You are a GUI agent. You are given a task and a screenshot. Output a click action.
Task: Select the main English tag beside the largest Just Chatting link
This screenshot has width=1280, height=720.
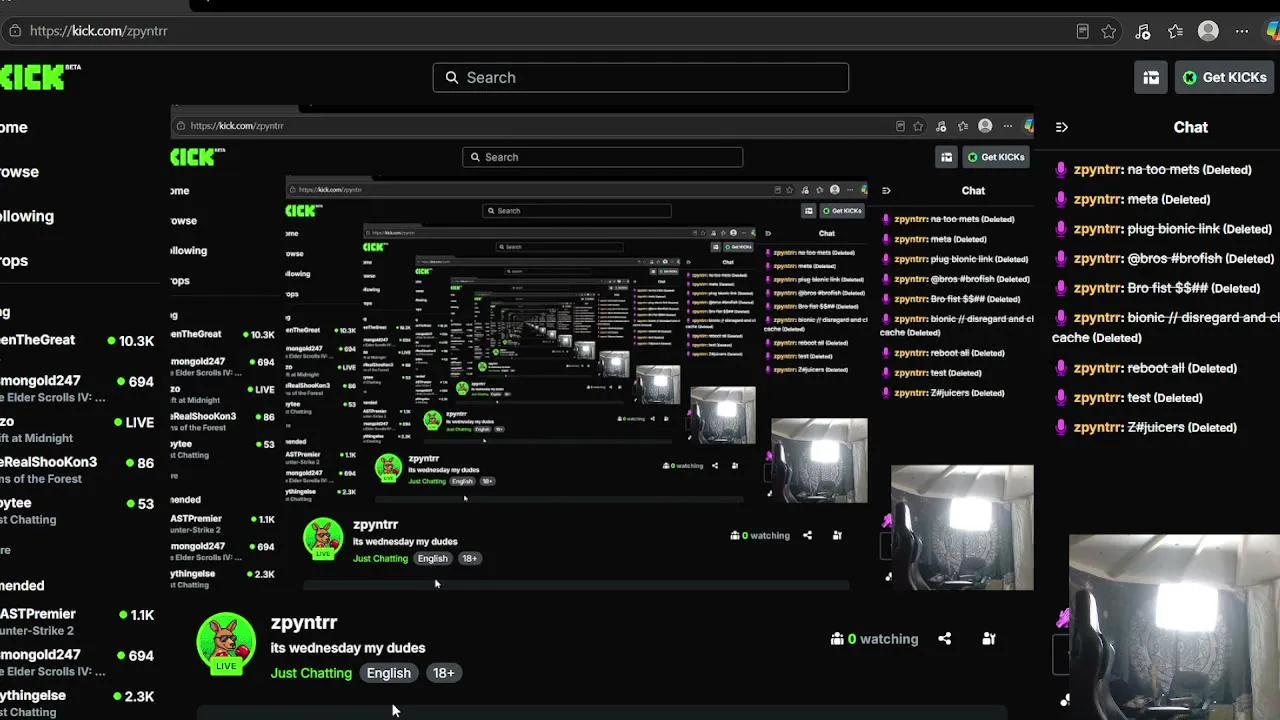coord(388,673)
